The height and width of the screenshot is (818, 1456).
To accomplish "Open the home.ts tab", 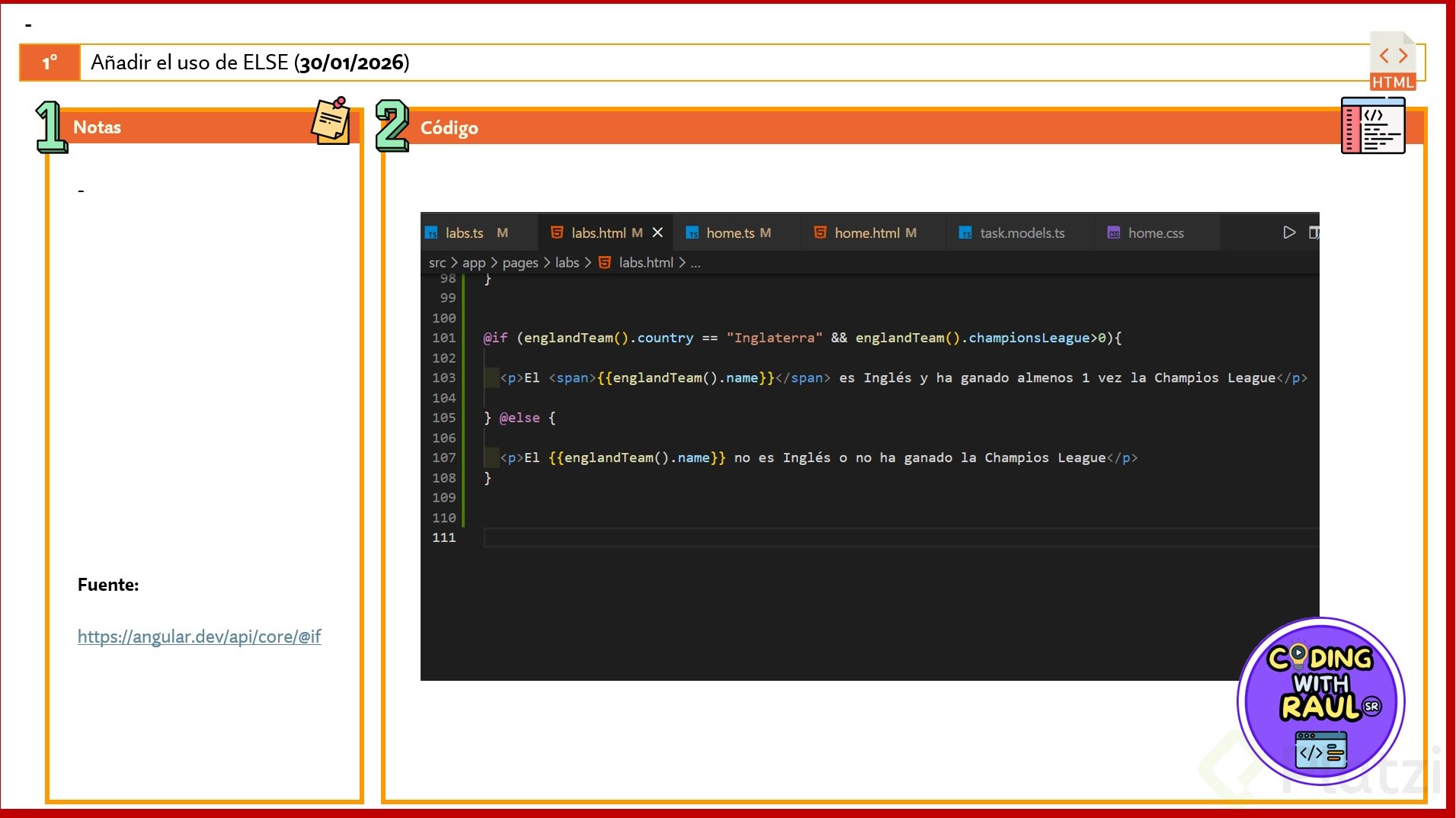I will click(x=729, y=233).
